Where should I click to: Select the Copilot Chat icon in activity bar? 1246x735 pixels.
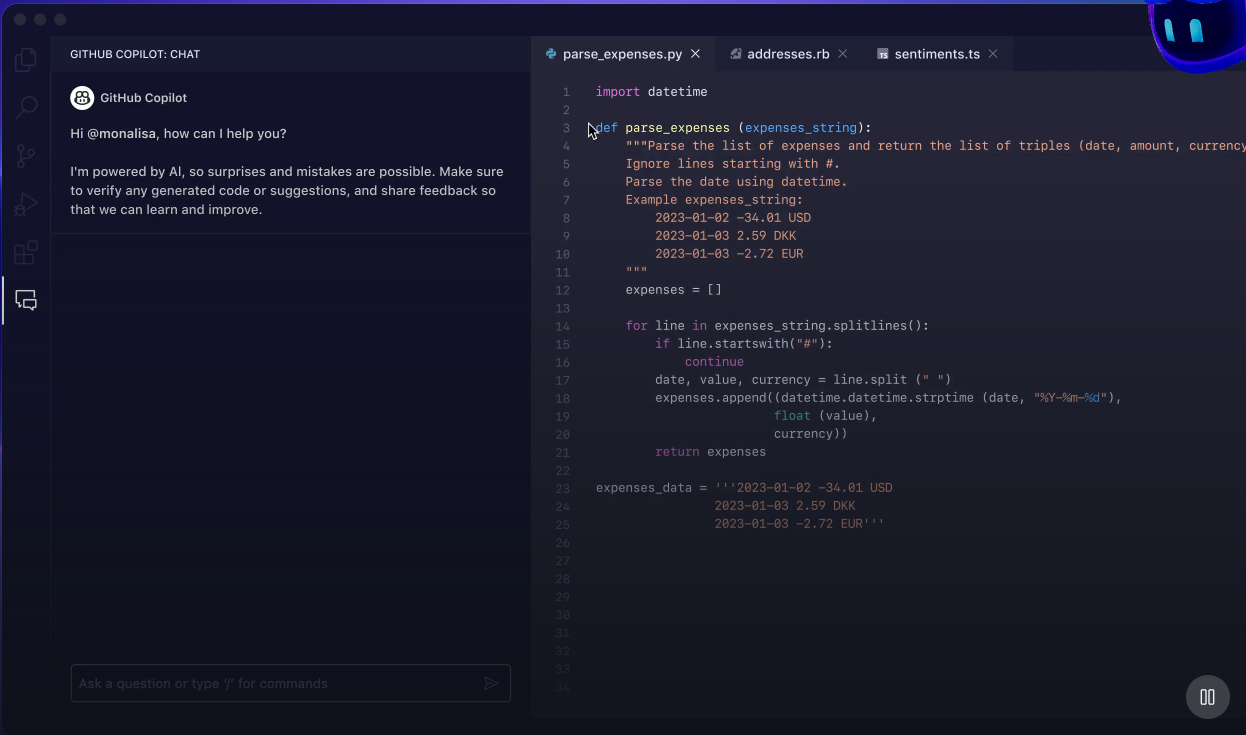26,300
